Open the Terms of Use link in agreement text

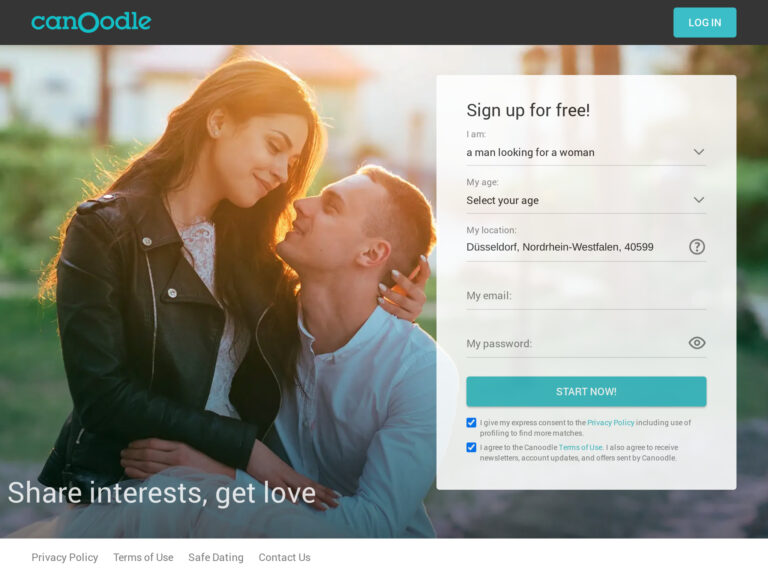[x=580, y=447]
